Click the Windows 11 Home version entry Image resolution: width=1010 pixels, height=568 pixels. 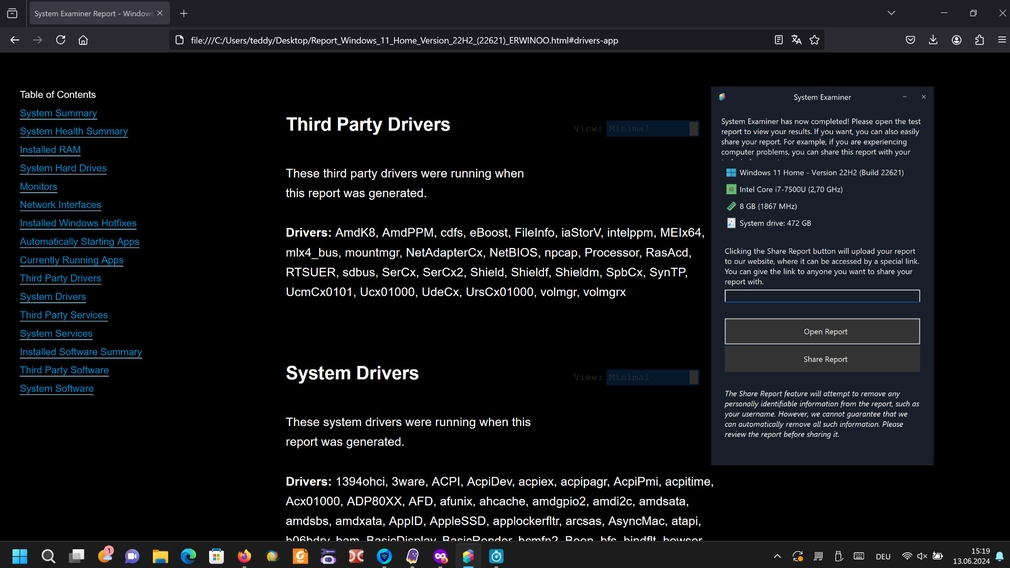pos(815,173)
